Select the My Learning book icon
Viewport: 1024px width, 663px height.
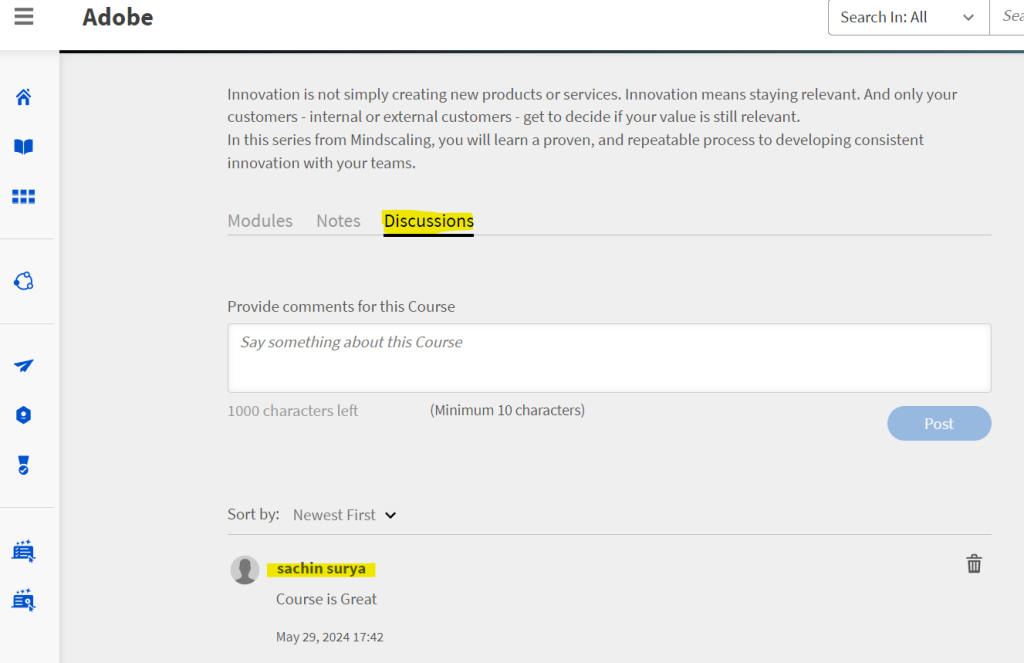22,146
